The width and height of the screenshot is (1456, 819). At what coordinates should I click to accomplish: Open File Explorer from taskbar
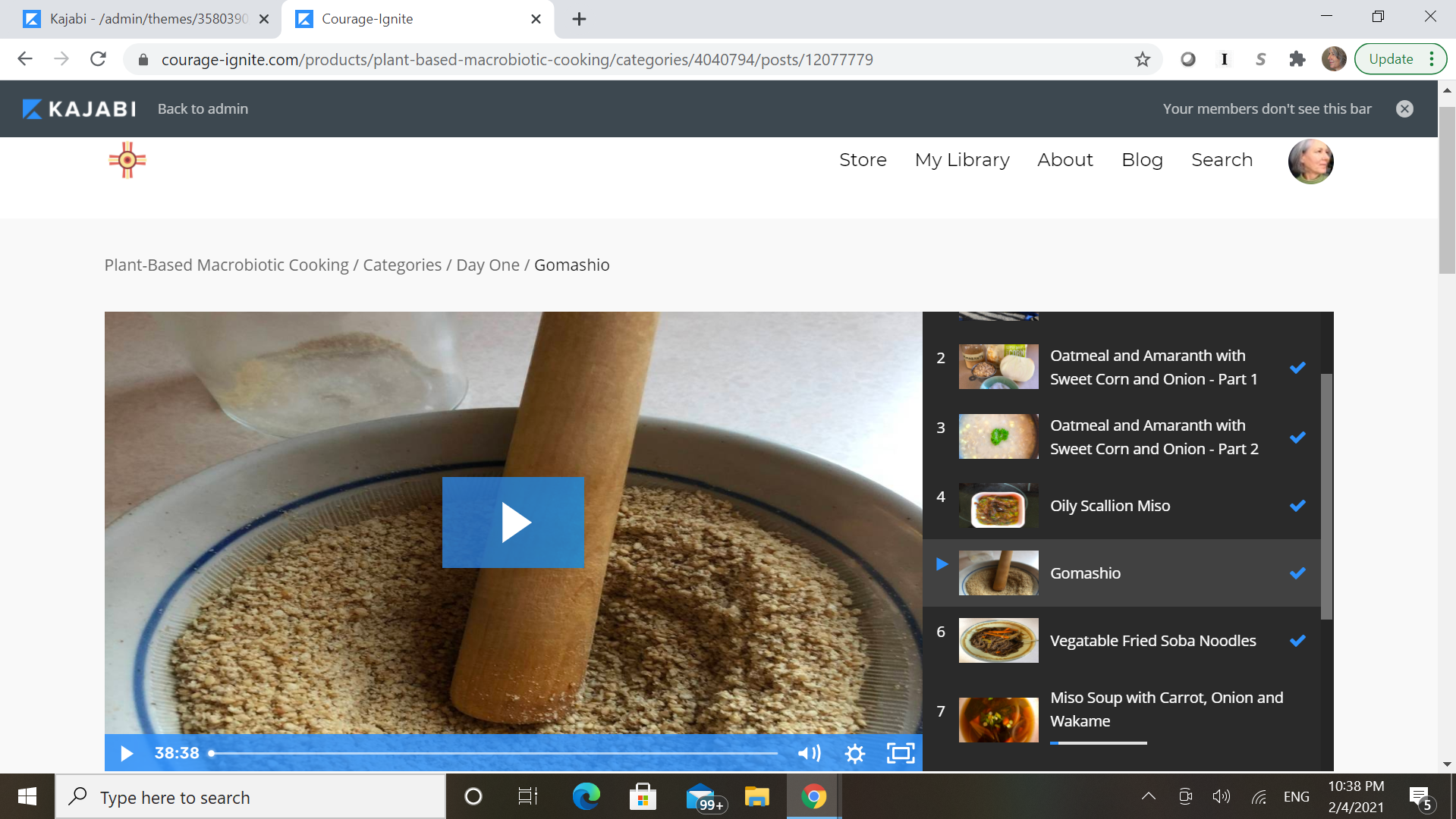756,796
